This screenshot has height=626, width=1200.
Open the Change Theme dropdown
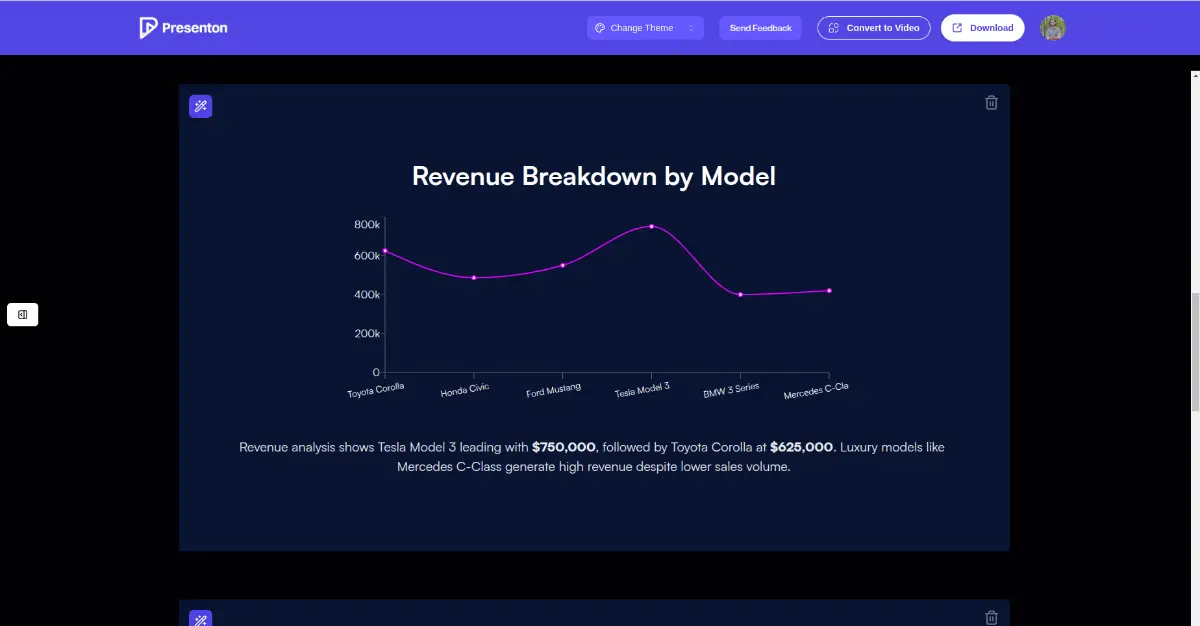[645, 28]
